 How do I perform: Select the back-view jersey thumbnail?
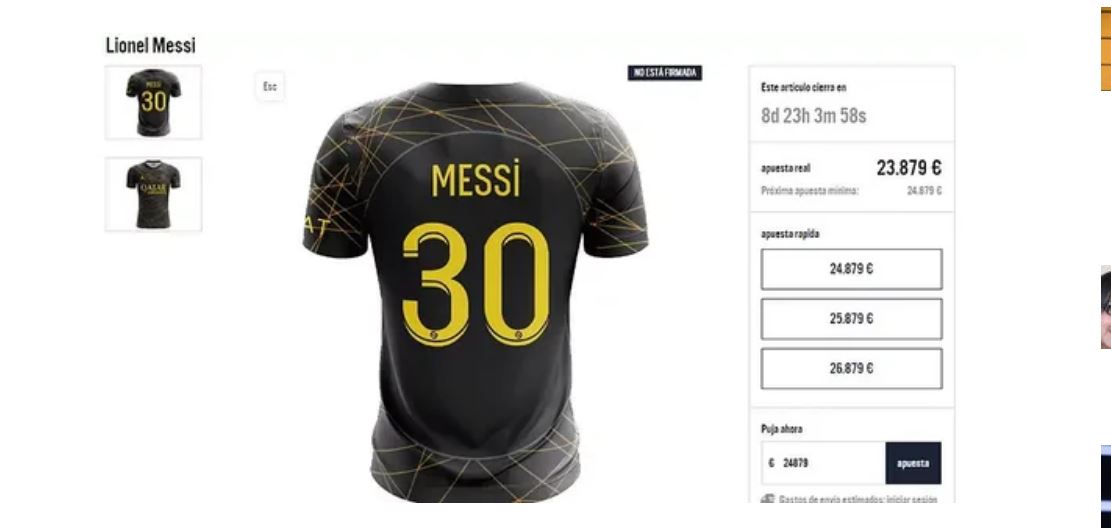(154, 102)
